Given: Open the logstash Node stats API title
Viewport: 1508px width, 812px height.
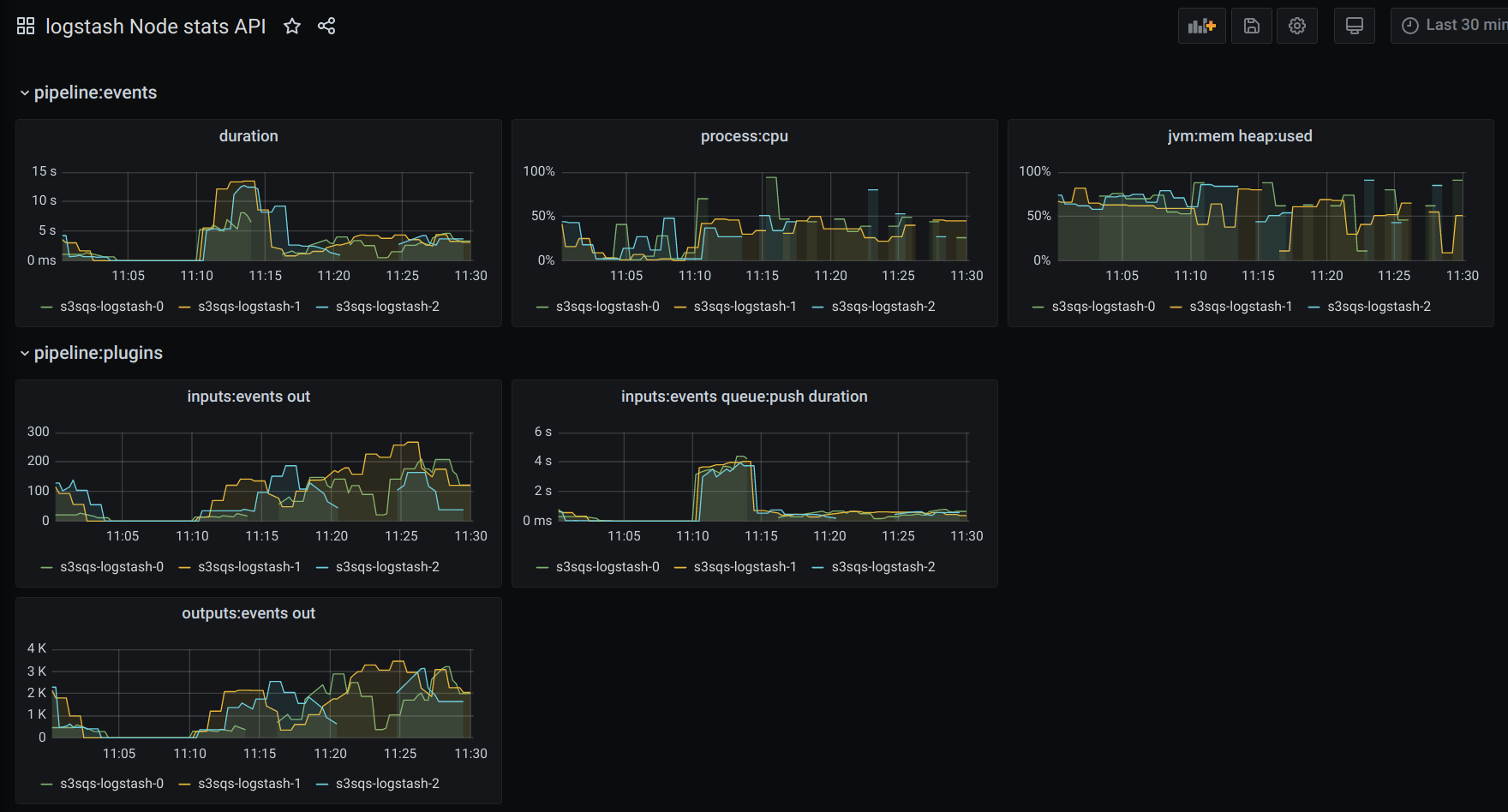Looking at the screenshot, I should coord(156,27).
